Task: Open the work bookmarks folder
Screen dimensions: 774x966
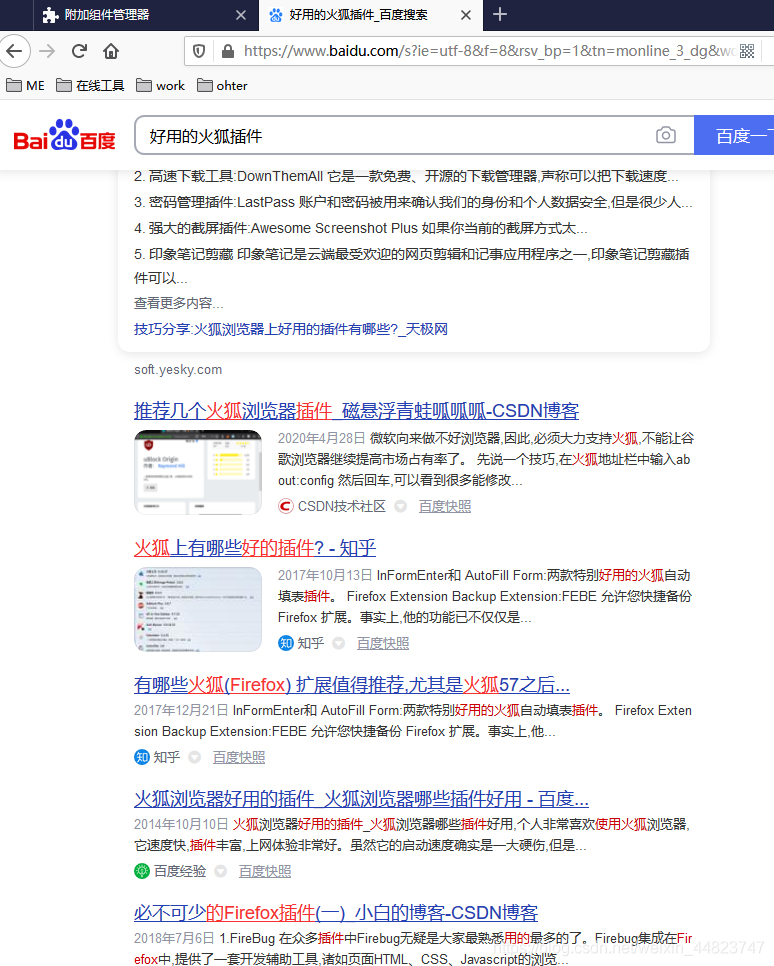Action: (x=160, y=86)
